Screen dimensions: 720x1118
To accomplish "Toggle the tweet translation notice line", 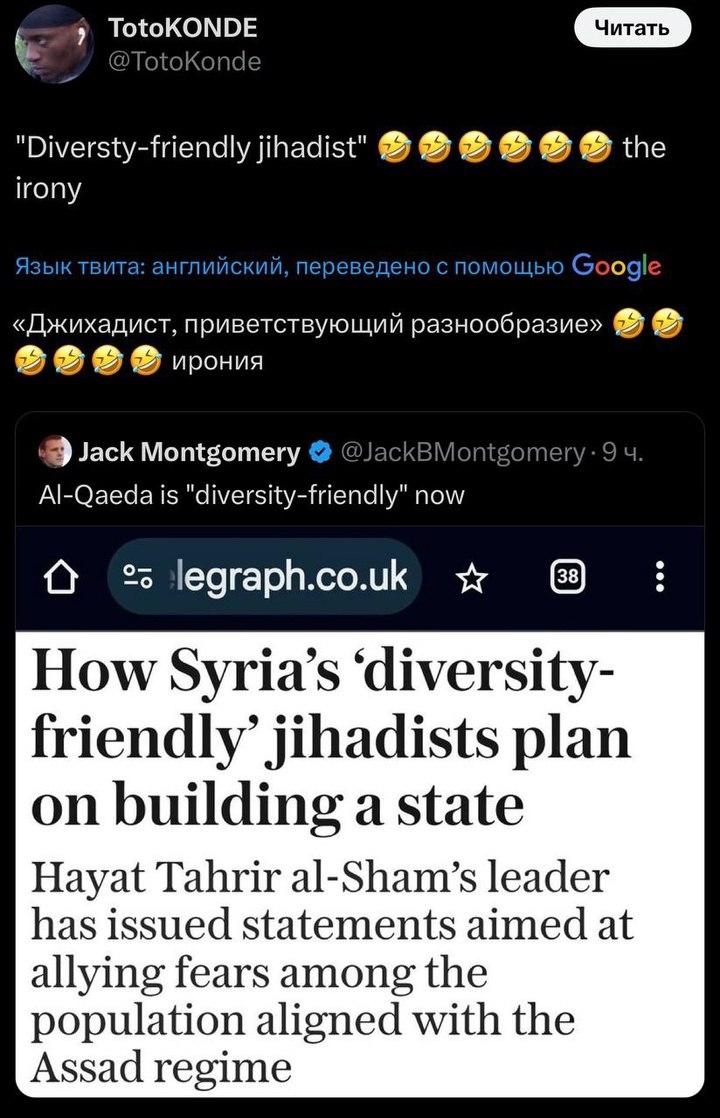I will [338, 267].
